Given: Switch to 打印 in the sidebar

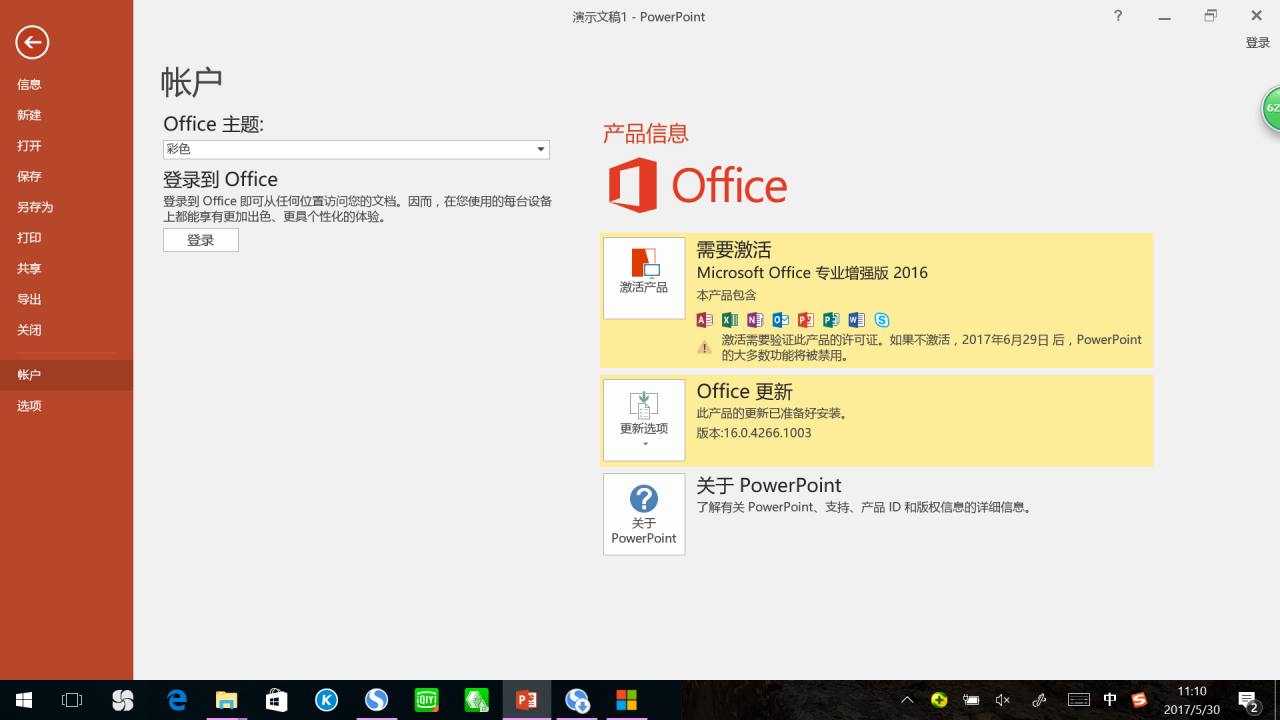Looking at the screenshot, I should click(x=29, y=237).
